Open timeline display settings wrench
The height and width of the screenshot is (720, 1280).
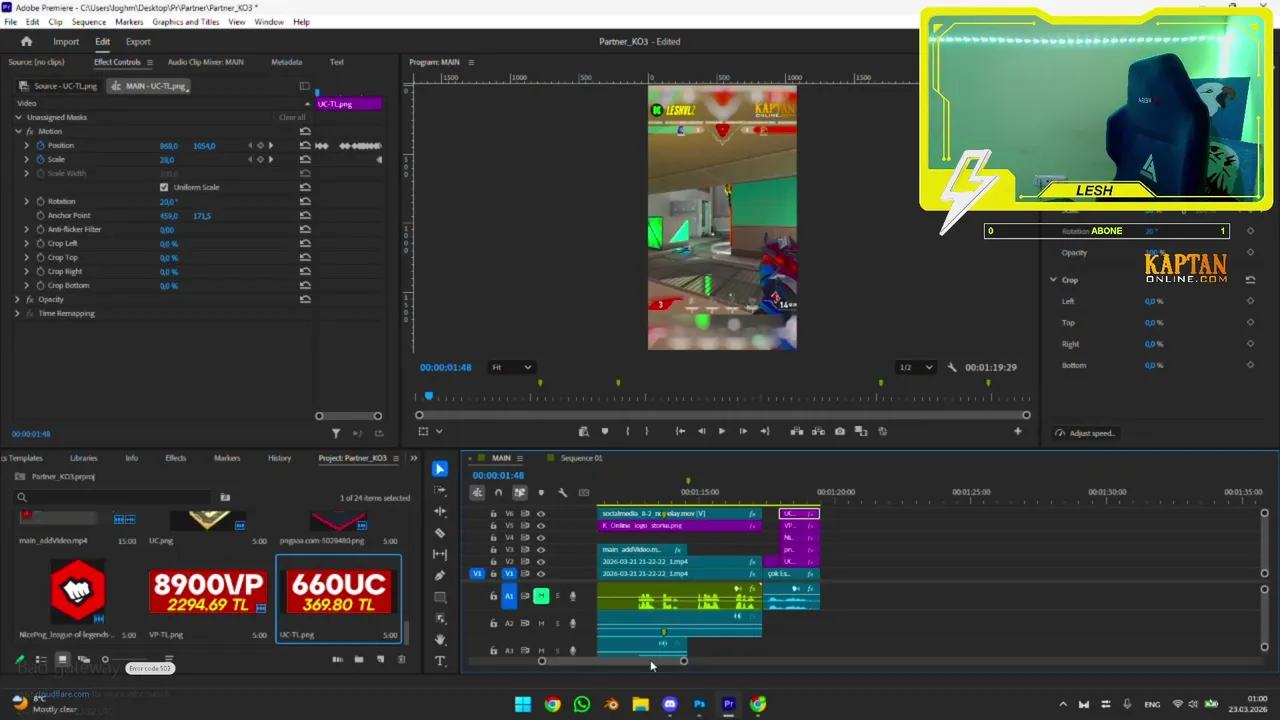[x=563, y=492]
